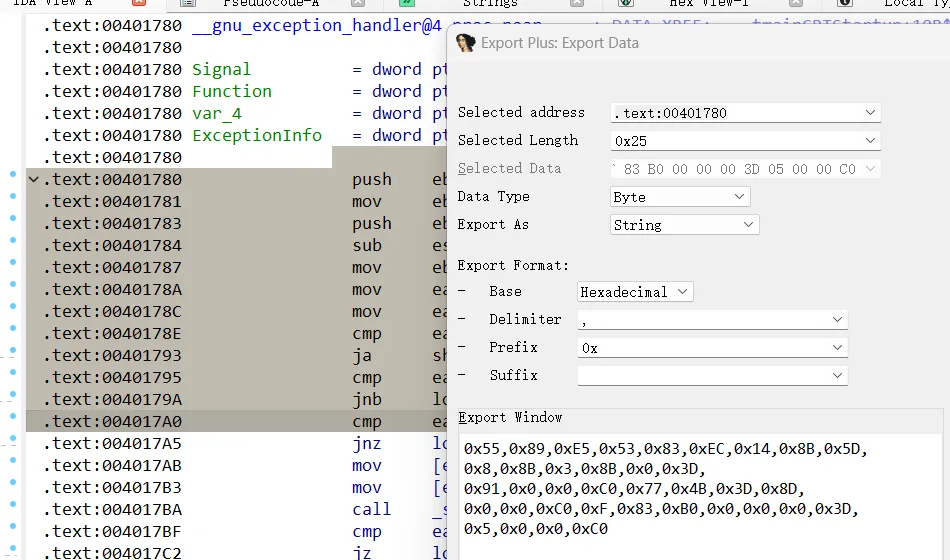Open the Export As dropdown showing String
The width and height of the screenshot is (950, 560).
click(x=748, y=225)
